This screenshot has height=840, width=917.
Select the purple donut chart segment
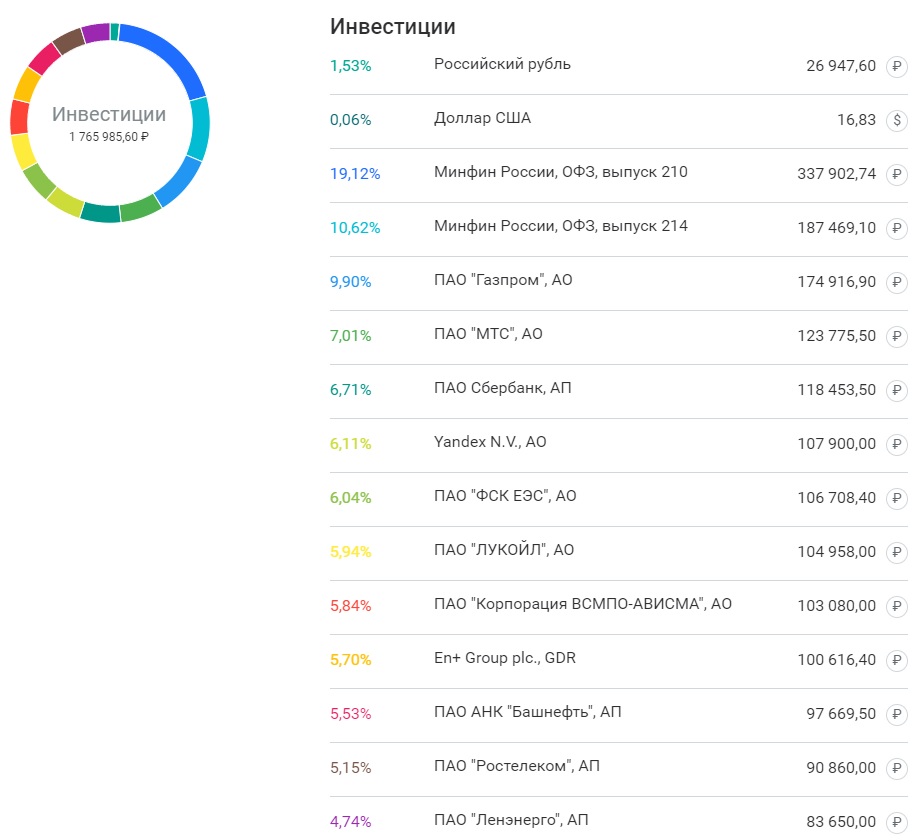pos(96,33)
